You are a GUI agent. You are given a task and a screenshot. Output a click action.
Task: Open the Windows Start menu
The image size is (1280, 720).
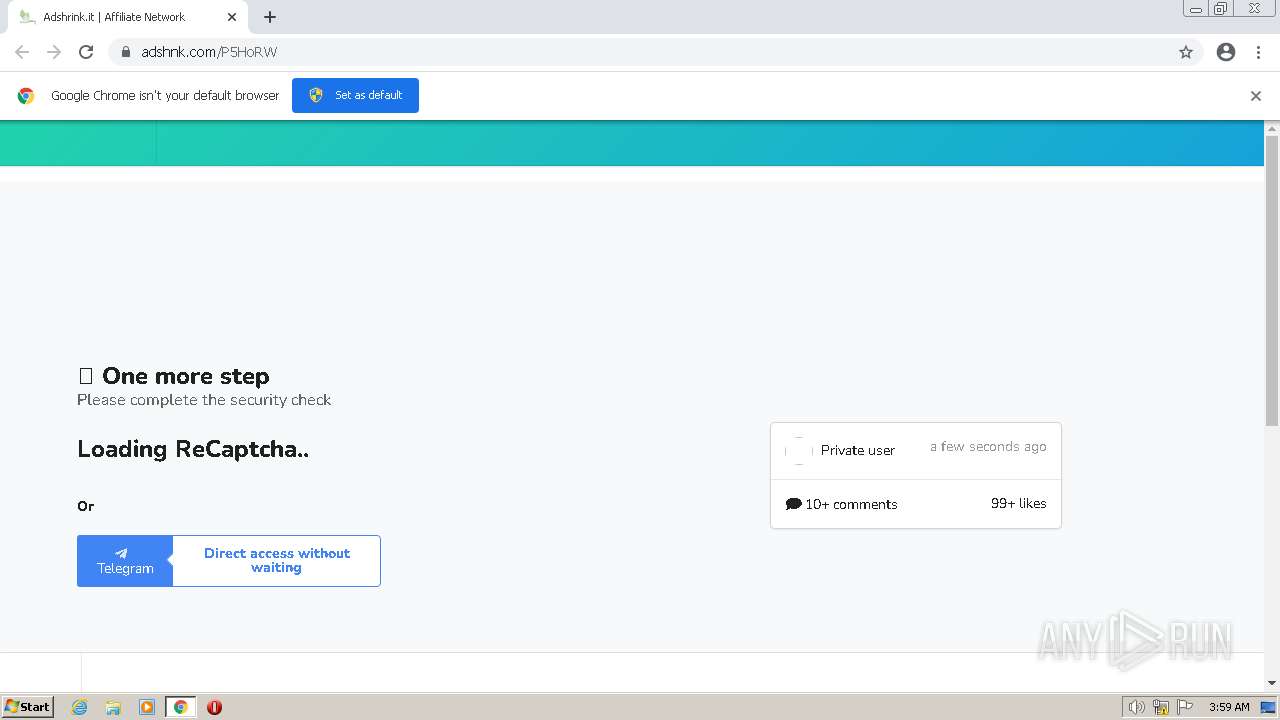28,706
